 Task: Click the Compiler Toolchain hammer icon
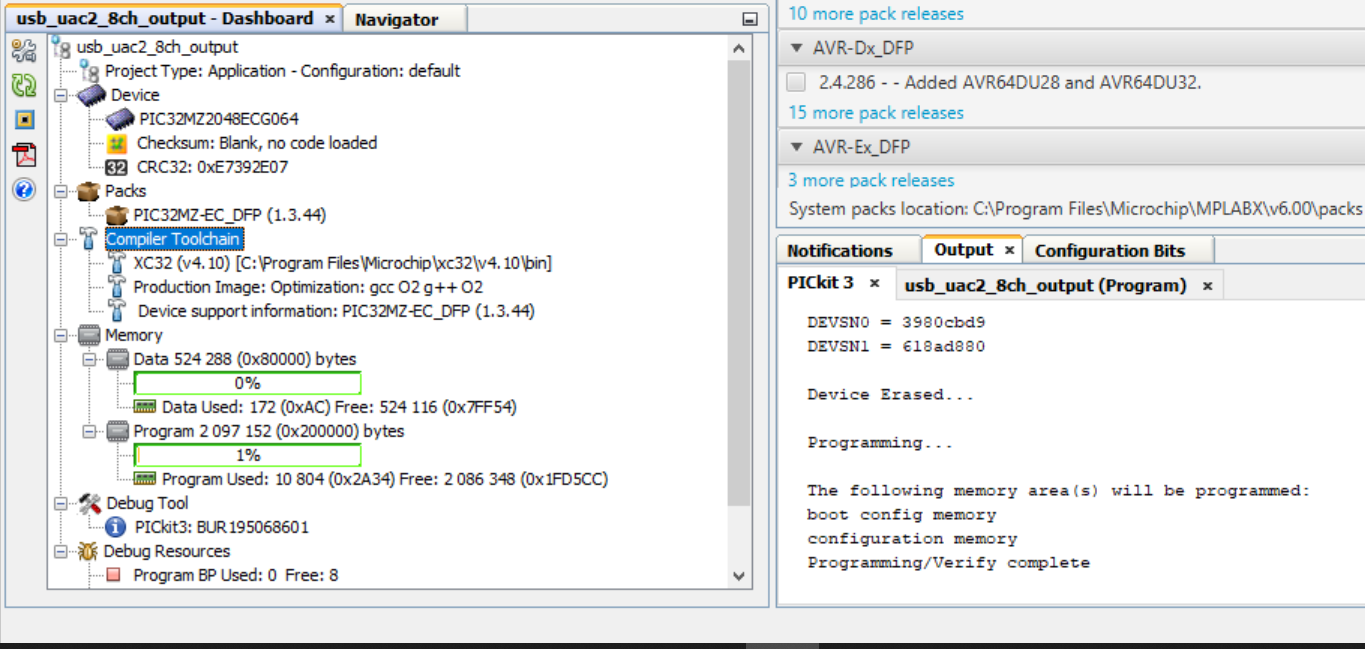(89, 239)
